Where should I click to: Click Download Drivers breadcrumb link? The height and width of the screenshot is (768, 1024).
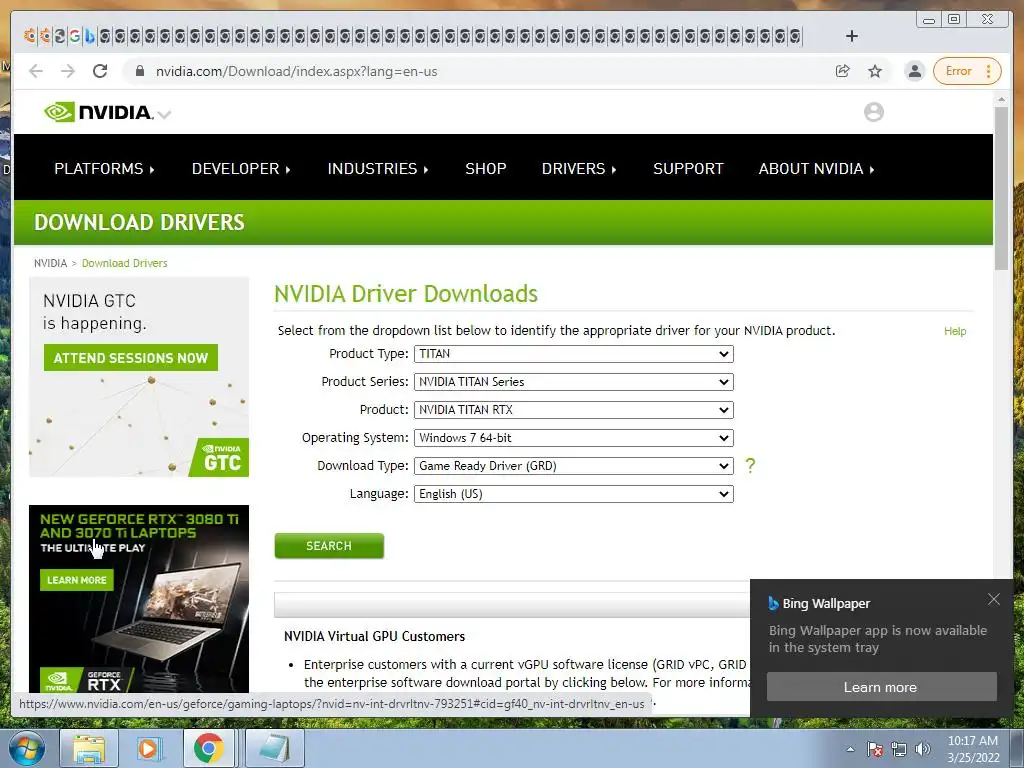point(125,263)
